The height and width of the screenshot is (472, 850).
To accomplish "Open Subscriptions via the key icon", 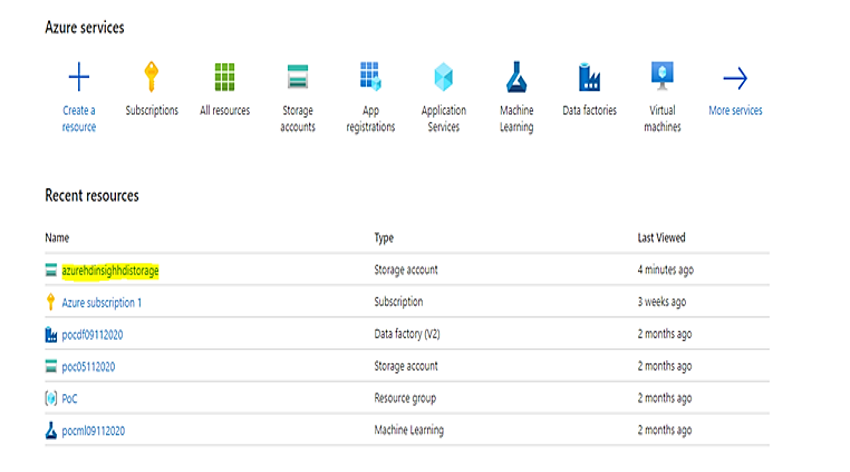I will (x=151, y=77).
